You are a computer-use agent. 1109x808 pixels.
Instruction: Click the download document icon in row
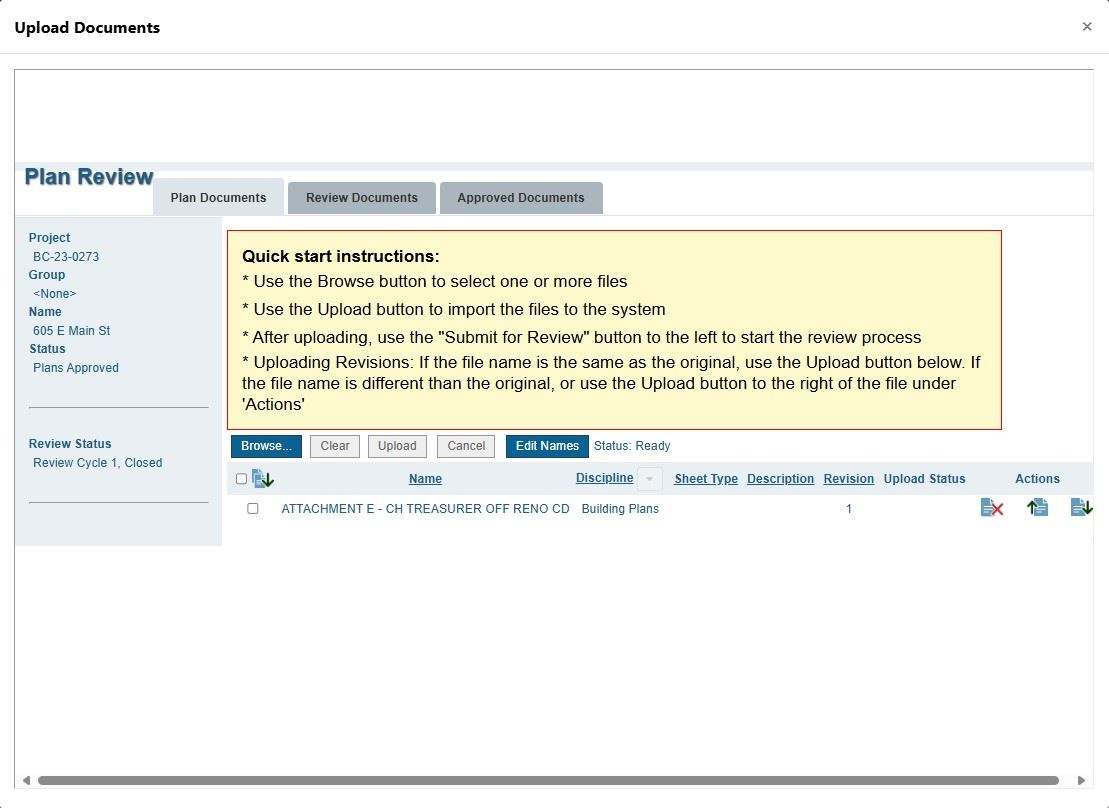tap(1081, 508)
